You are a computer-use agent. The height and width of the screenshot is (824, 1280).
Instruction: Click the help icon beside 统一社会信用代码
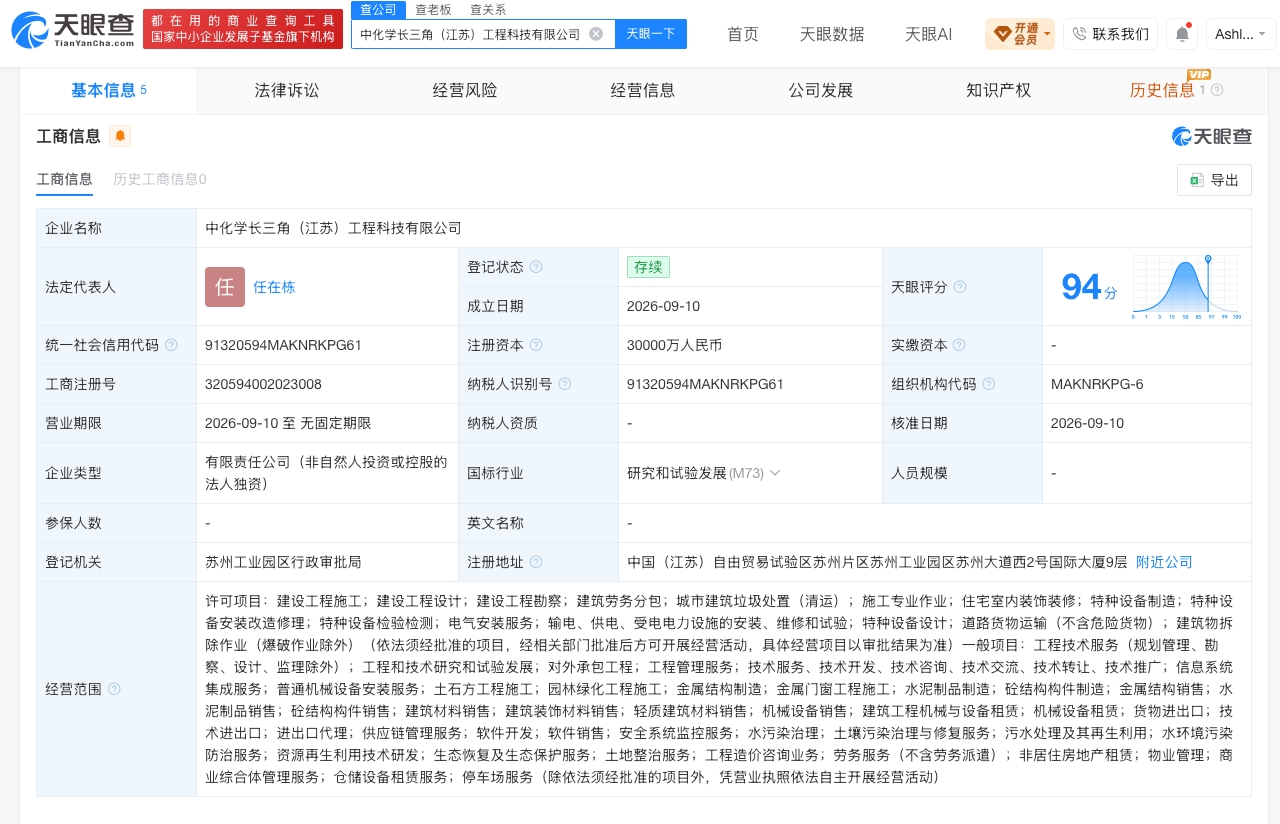[x=171, y=345]
